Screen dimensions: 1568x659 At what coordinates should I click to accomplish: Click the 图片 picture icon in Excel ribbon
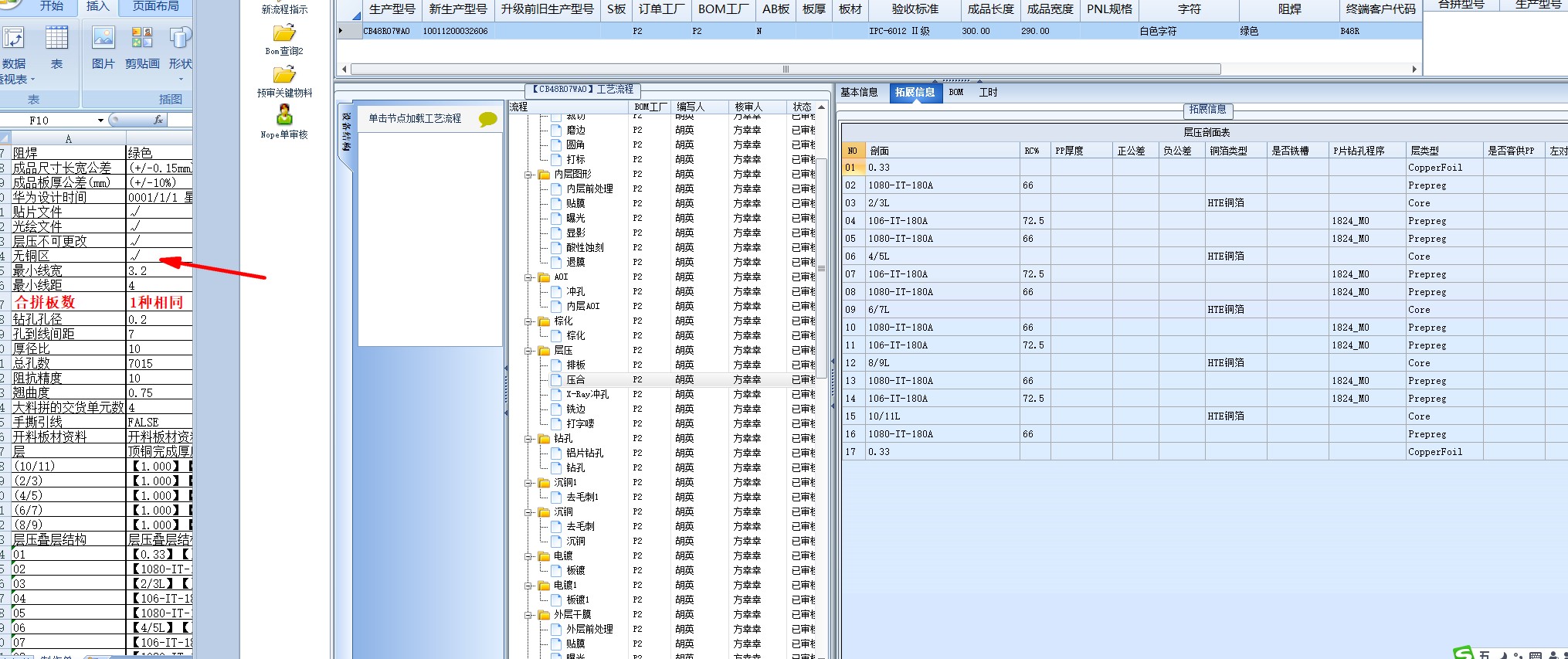[103, 39]
